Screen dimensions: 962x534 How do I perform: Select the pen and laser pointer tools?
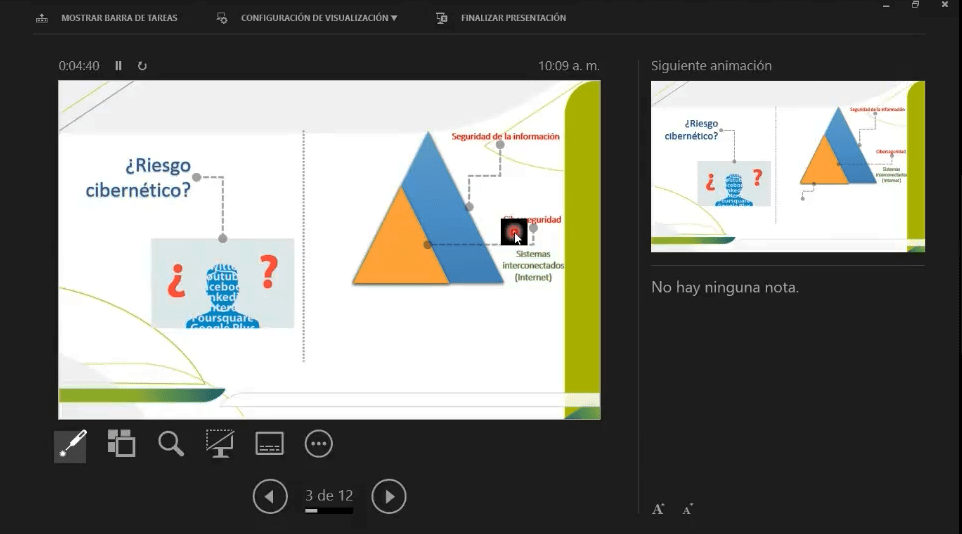pyautogui.click(x=70, y=445)
